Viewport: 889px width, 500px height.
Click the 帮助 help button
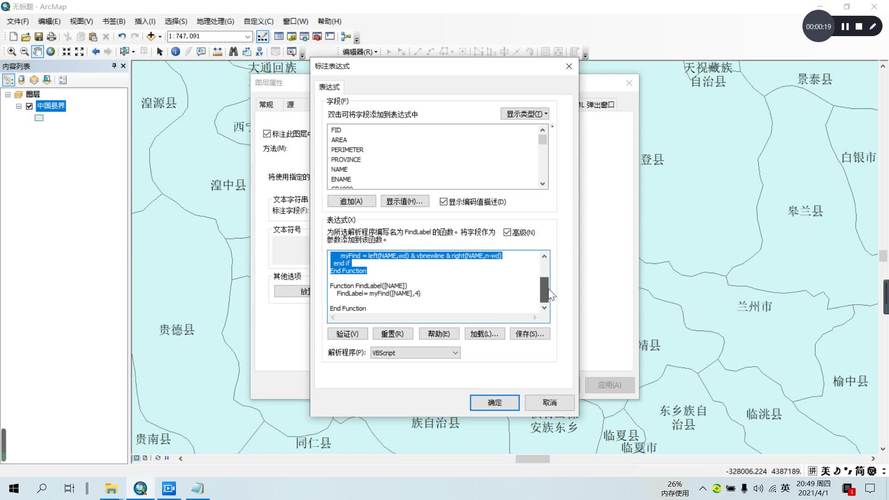tap(439, 334)
